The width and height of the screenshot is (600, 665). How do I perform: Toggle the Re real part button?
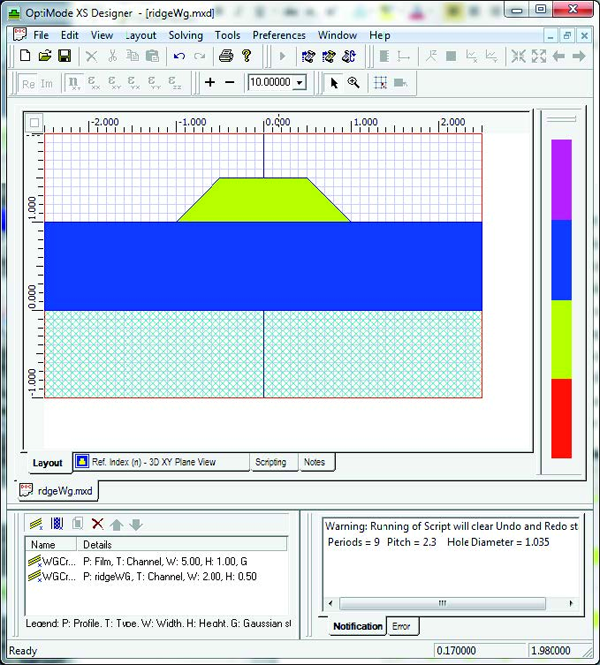pyautogui.click(x=28, y=84)
